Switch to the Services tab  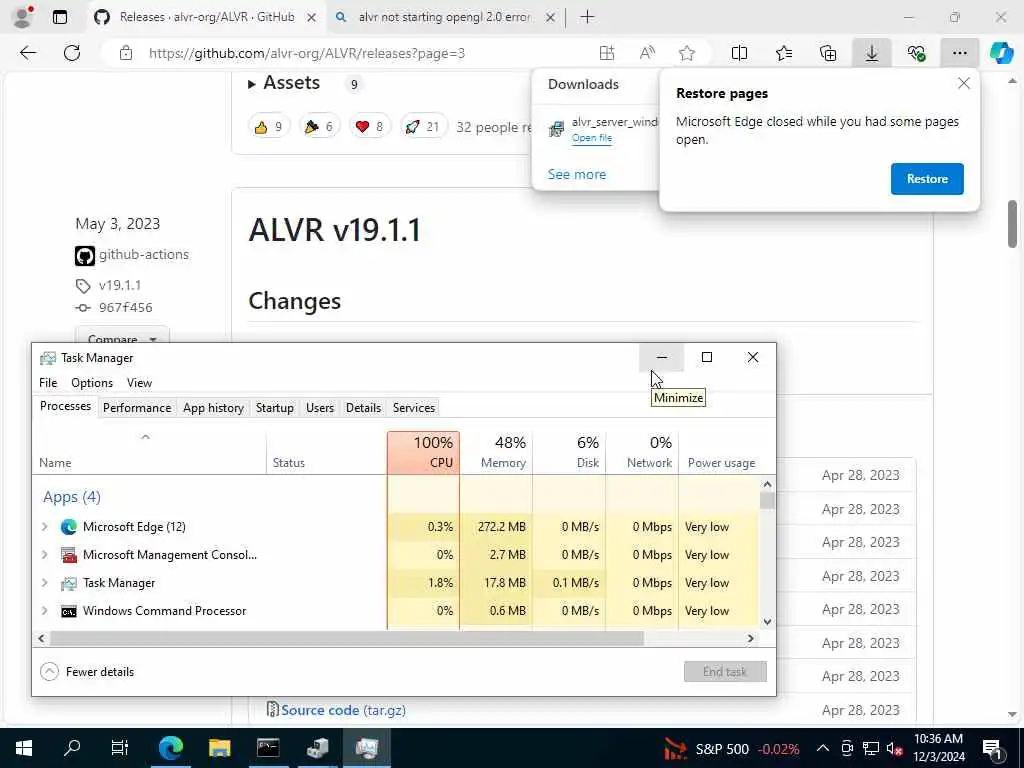point(413,408)
